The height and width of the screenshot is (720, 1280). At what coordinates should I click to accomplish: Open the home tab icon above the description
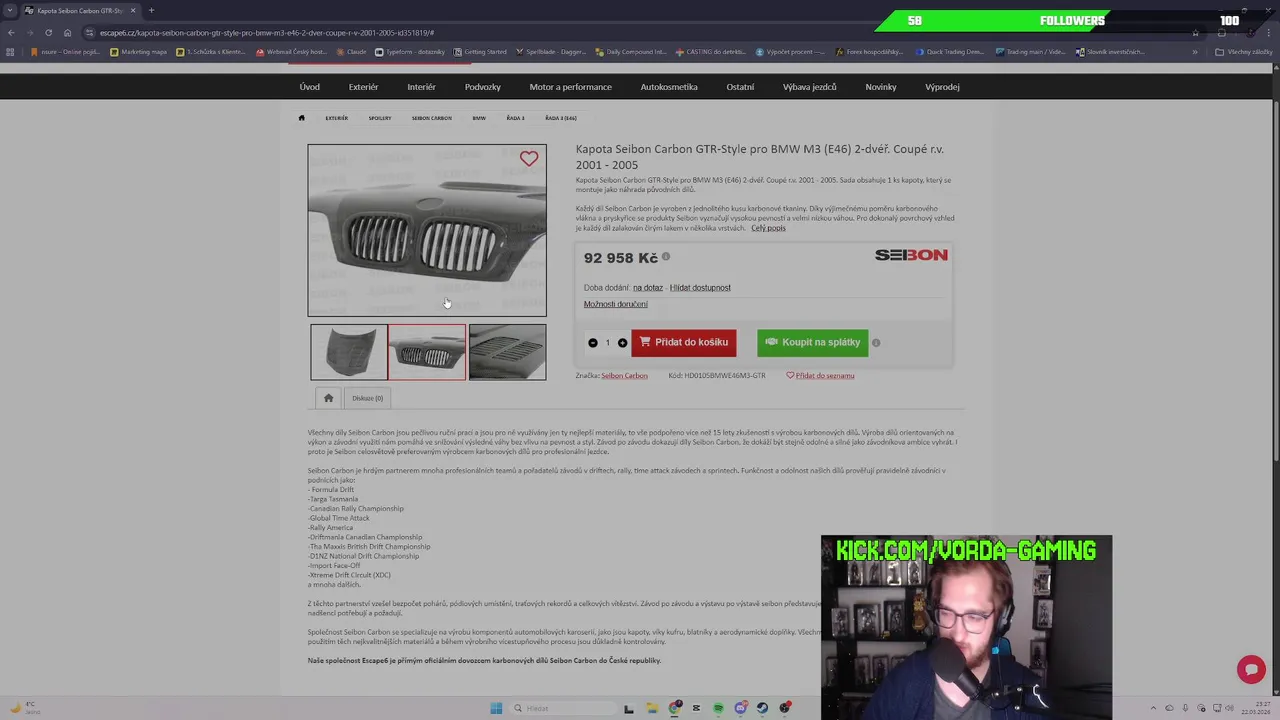[328, 398]
